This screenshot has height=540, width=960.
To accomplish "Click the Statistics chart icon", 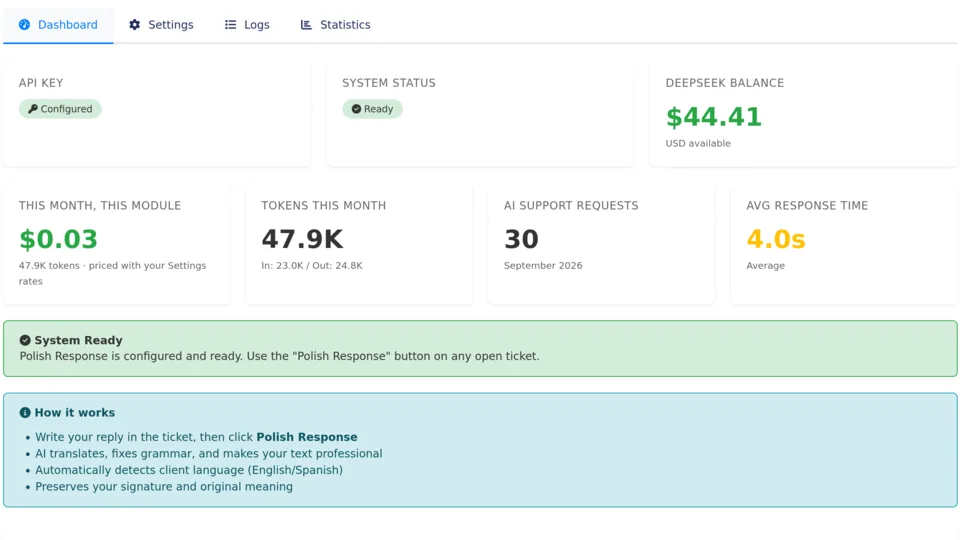I will [x=306, y=24].
